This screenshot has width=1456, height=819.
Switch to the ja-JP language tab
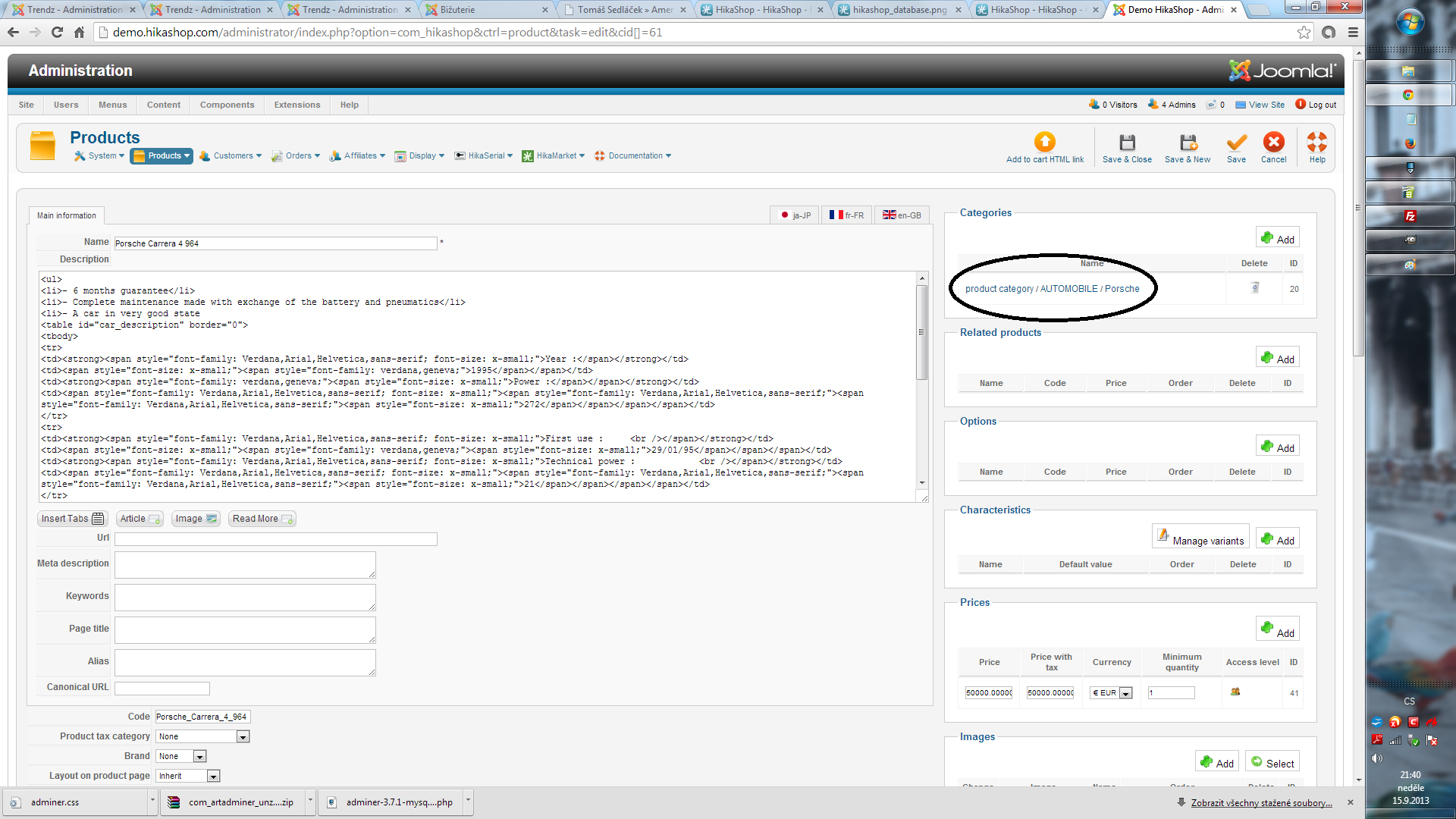795,215
